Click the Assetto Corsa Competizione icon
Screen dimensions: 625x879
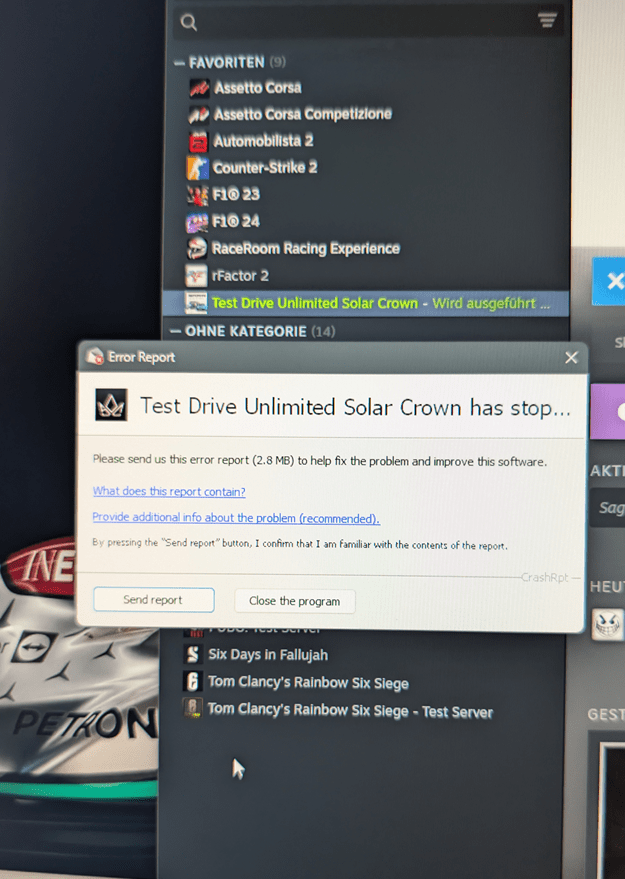click(x=198, y=114)
